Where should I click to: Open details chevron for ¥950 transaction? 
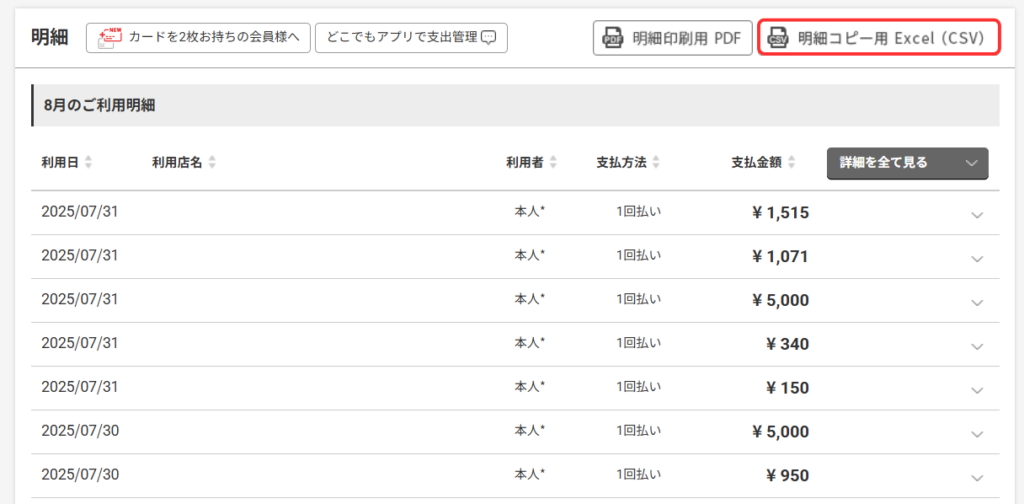click(x=977, y=477)
